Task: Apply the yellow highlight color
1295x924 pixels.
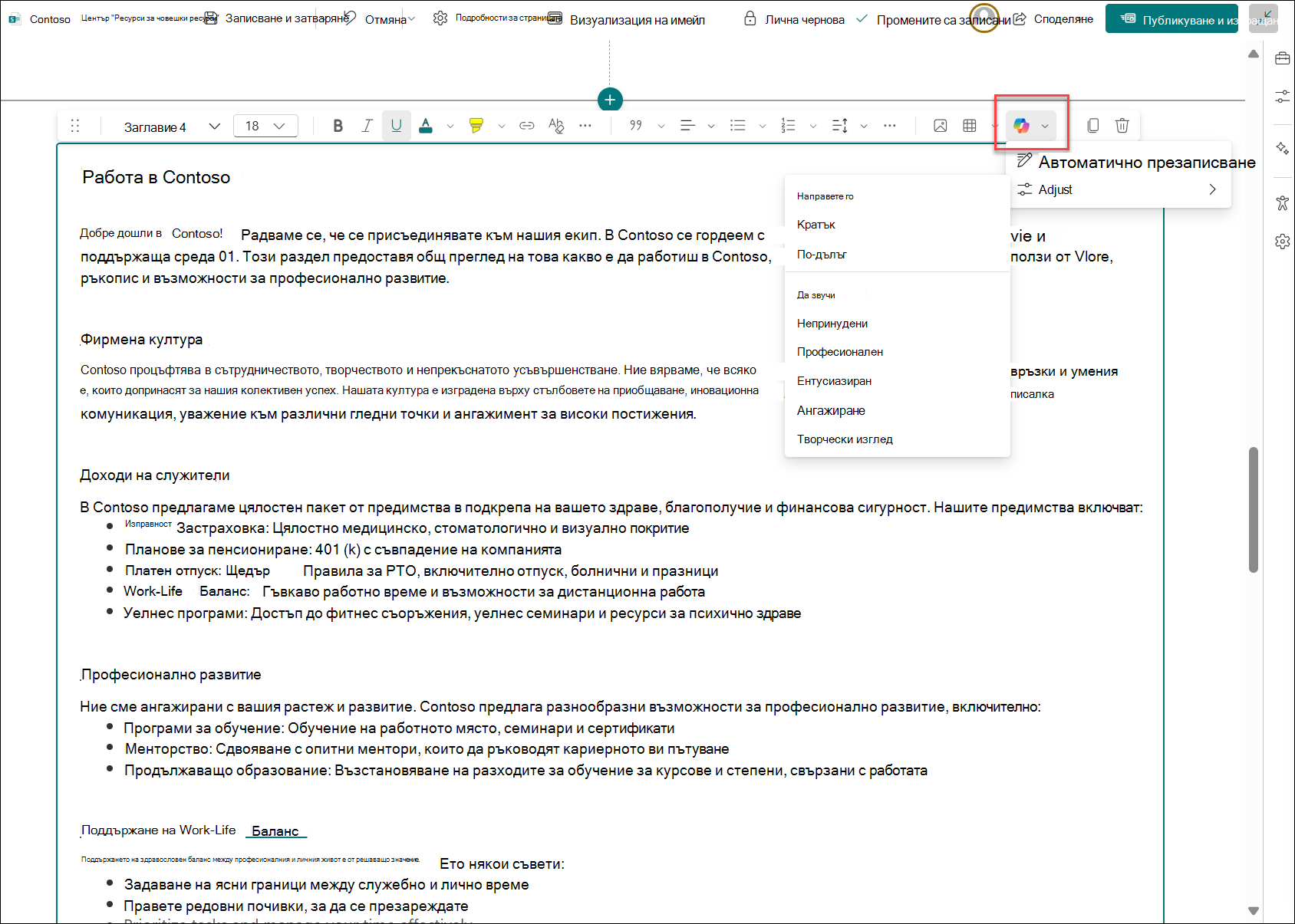Action: tap(476, 126)
